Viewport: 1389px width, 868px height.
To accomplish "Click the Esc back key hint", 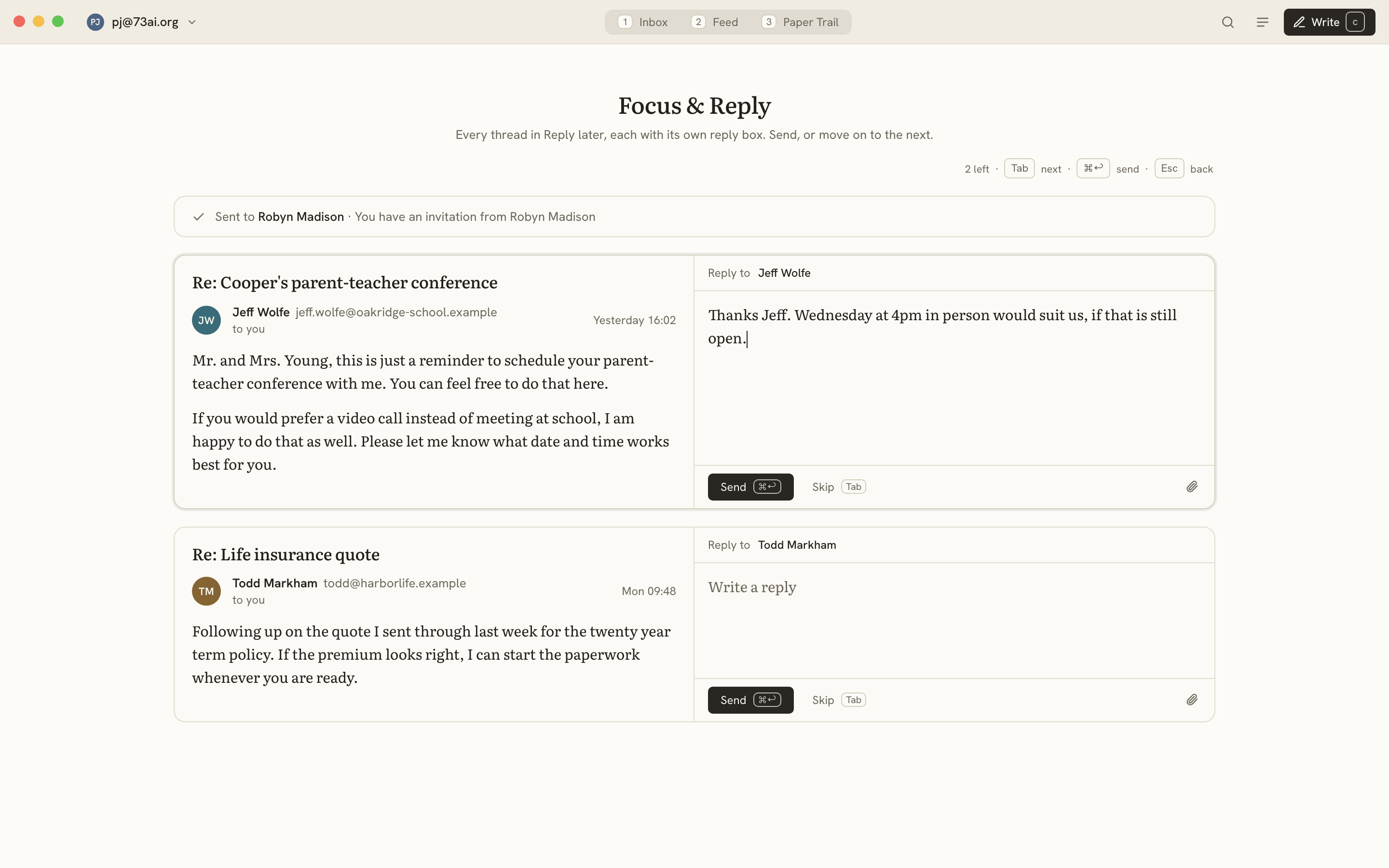I will click(1184, 169).
